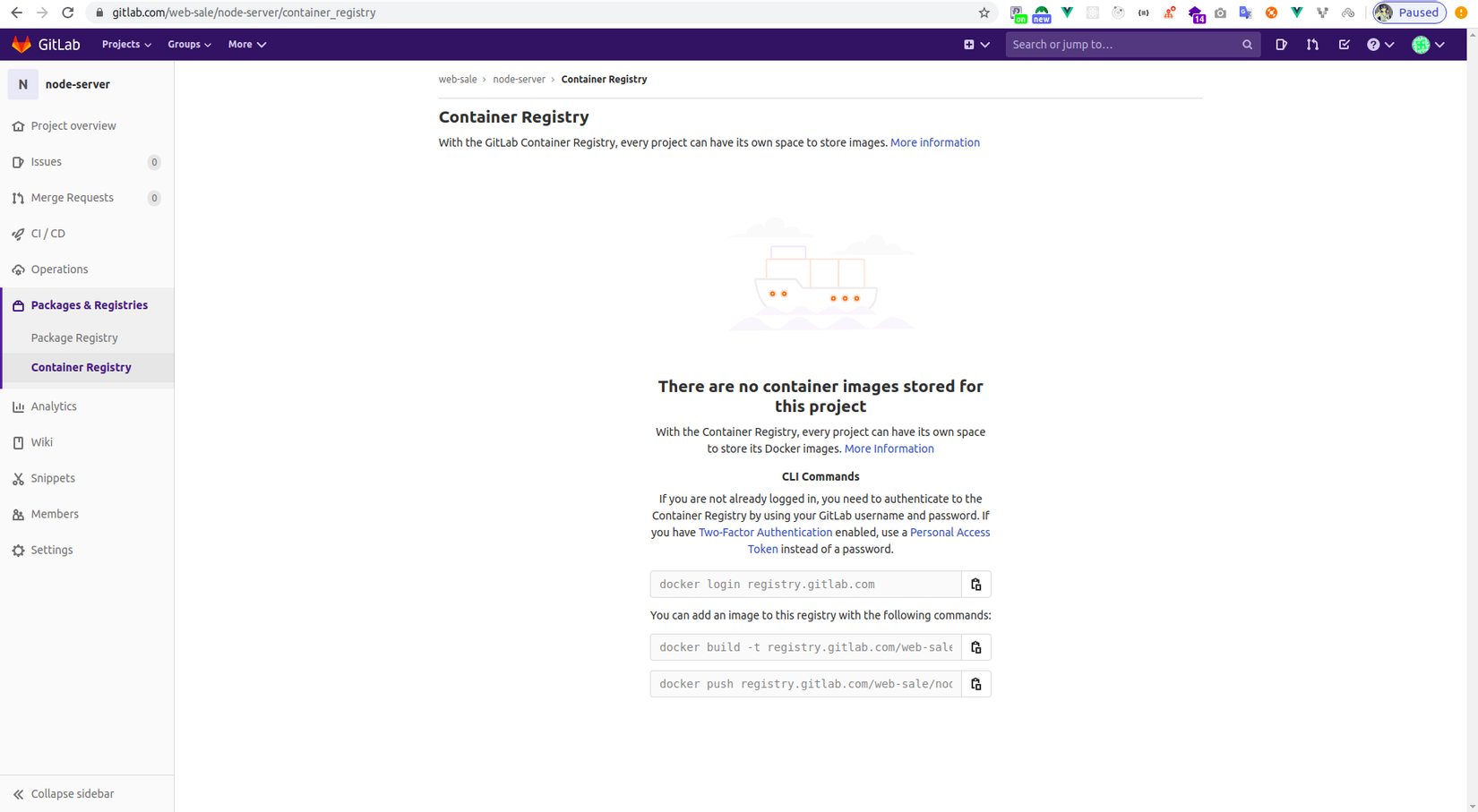The height and width of the screenshot is (812, 1478).
Task: Expand the Groups dropdown menu
Action: coord(189,45)
